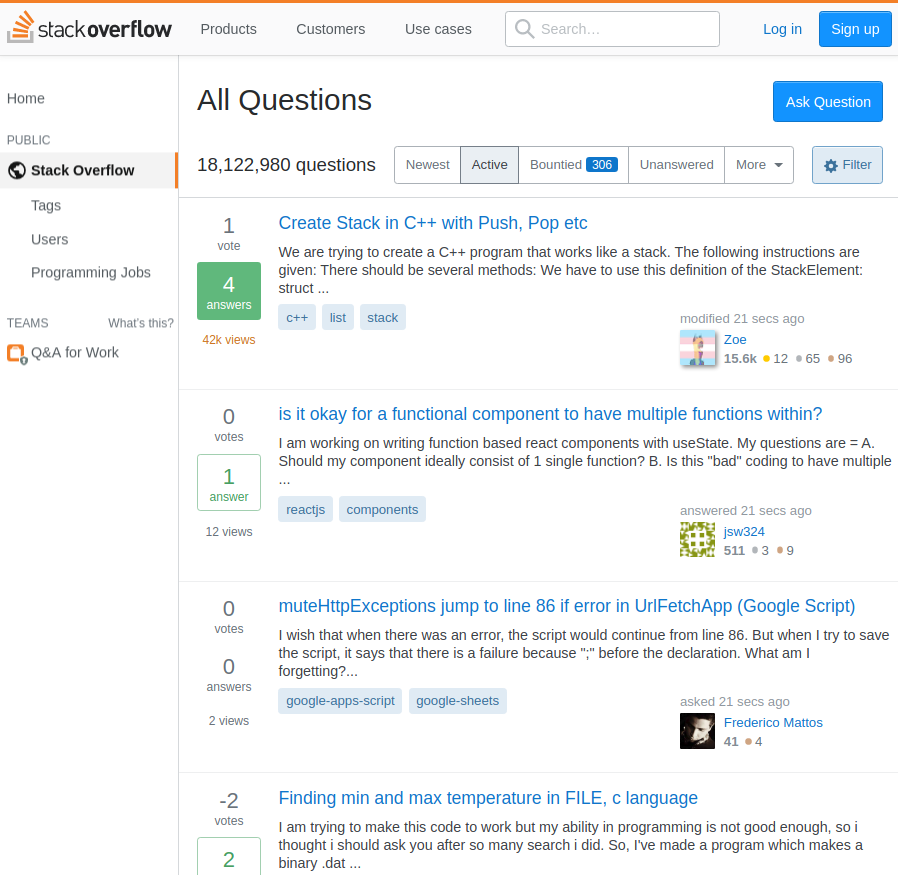Switch to the Bountied tab
This screenshot has height=875, width=898.
[573, 165]
